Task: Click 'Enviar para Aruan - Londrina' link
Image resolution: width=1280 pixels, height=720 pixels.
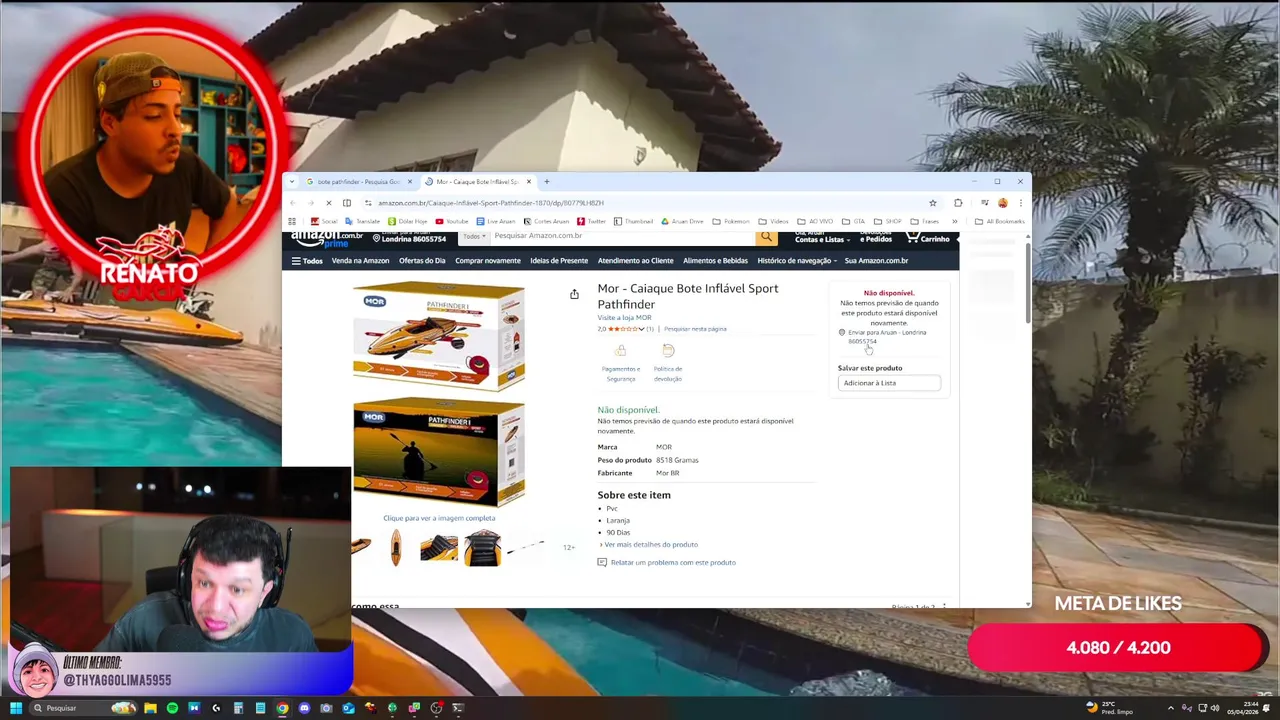Action: tap(886, 336)
